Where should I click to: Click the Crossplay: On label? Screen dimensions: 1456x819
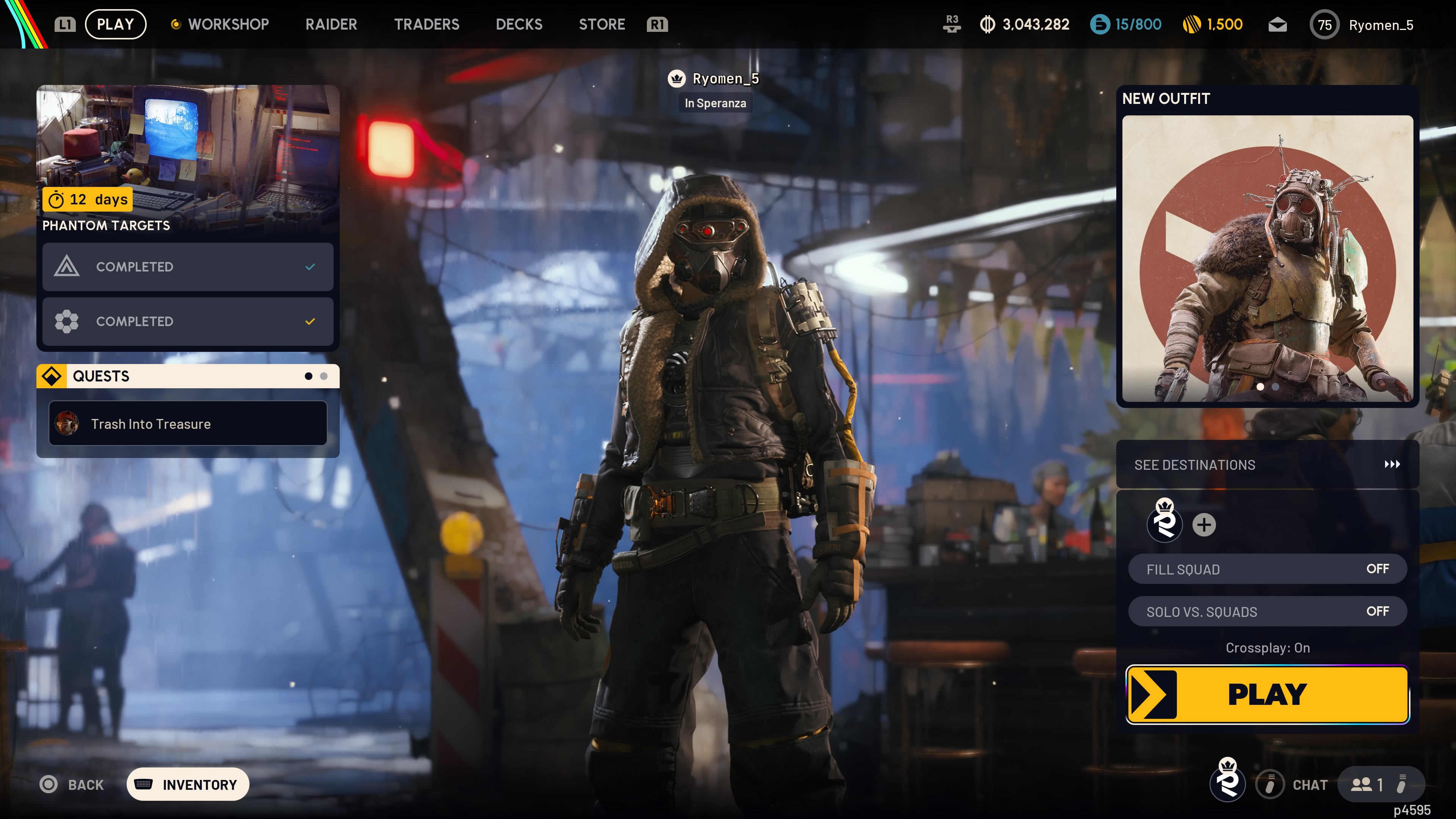point(1267,648)
